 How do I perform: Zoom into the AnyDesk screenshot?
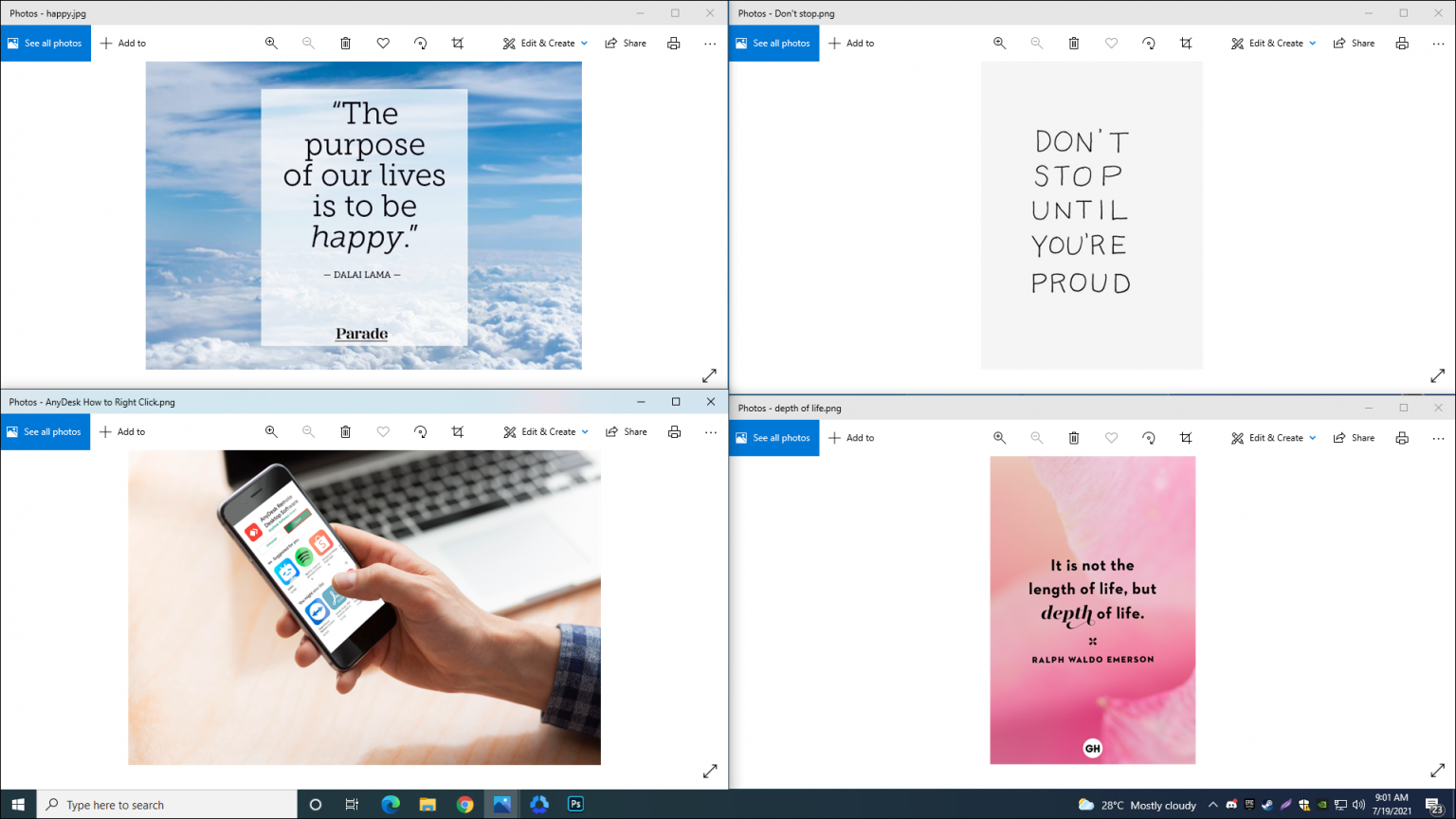point(271,431)
